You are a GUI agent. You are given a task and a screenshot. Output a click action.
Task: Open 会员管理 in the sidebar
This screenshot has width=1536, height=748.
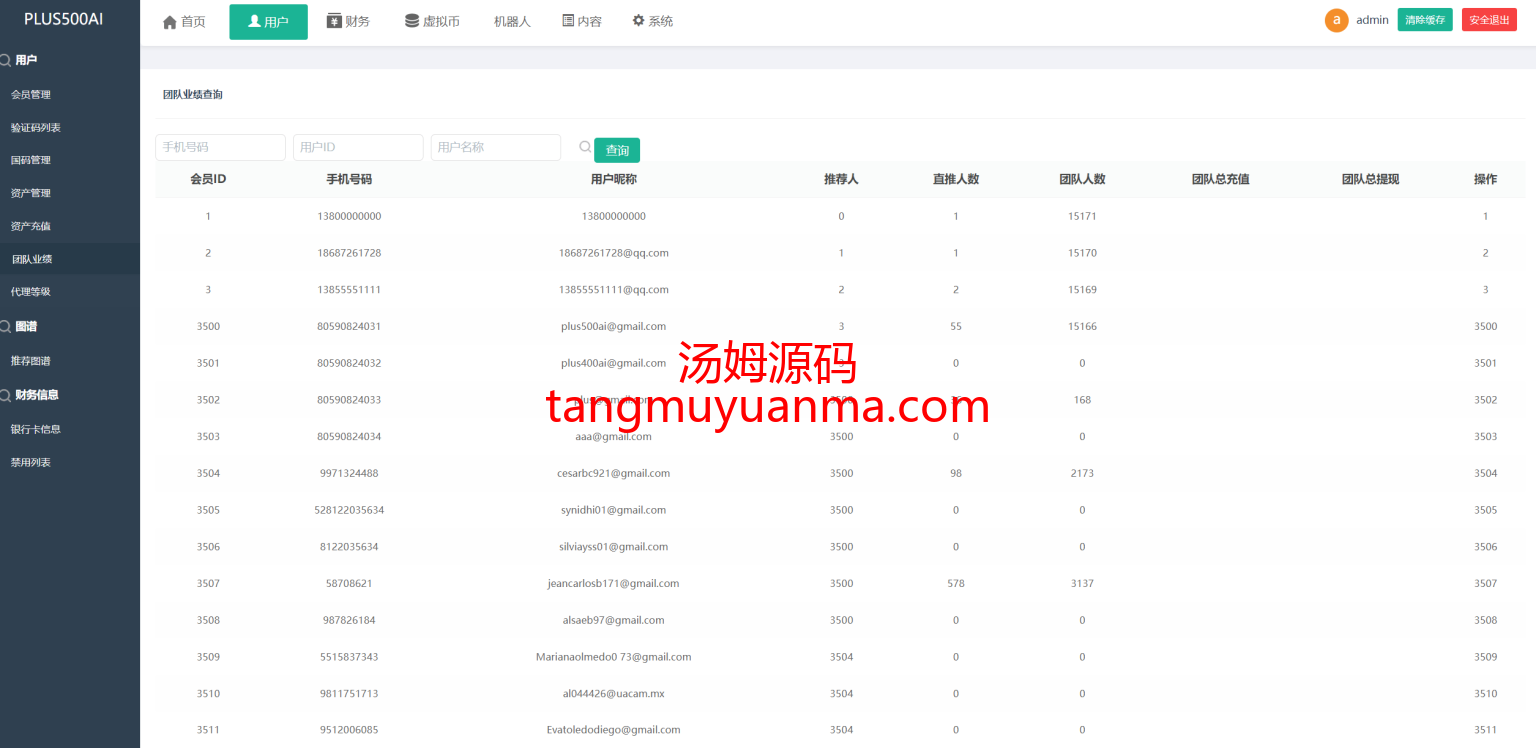pos(30,95)
